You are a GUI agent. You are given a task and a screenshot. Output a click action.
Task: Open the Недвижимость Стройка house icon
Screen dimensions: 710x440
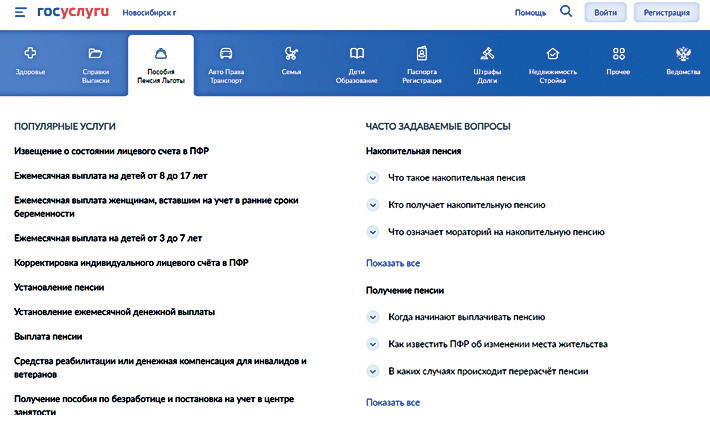[x=552, y=53]
